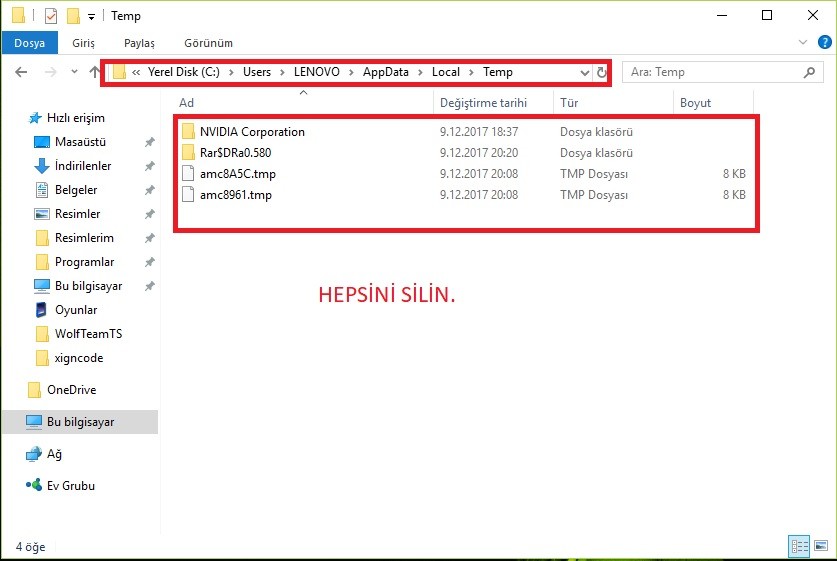Select LENOVO in the address path
837x561 pixels.
click(317, 72)
